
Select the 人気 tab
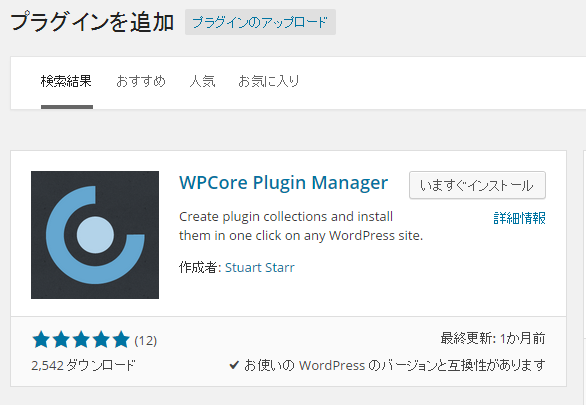tap(202, 81)
